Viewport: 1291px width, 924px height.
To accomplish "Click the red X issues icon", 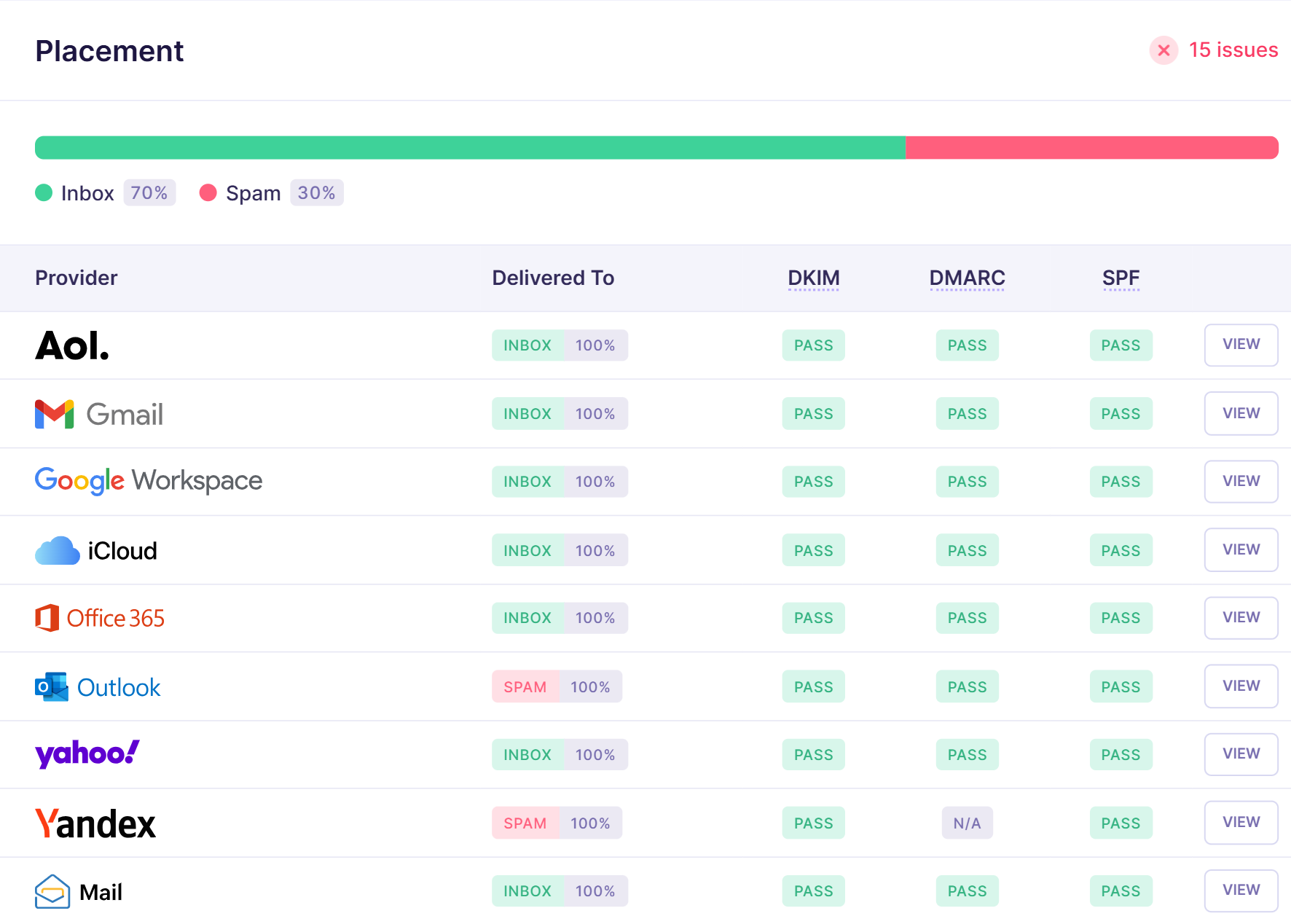I will click(x=1164, y=50).
